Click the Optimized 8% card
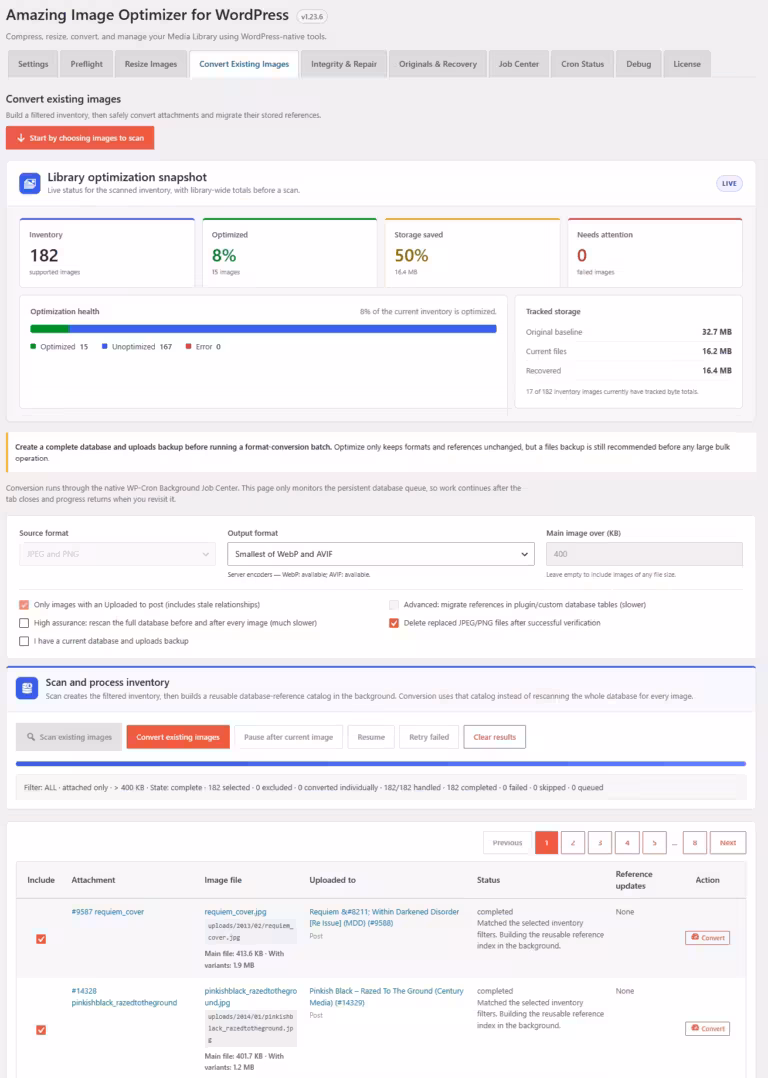The width and height of the screenshot is (768, 1078). tap(289, 252)
